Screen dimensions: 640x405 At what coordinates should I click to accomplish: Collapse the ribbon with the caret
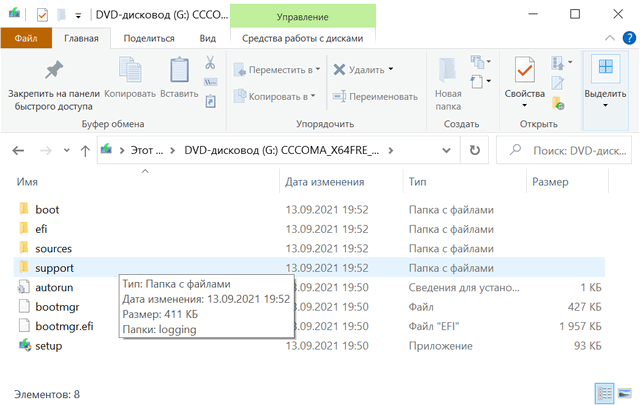609,38
